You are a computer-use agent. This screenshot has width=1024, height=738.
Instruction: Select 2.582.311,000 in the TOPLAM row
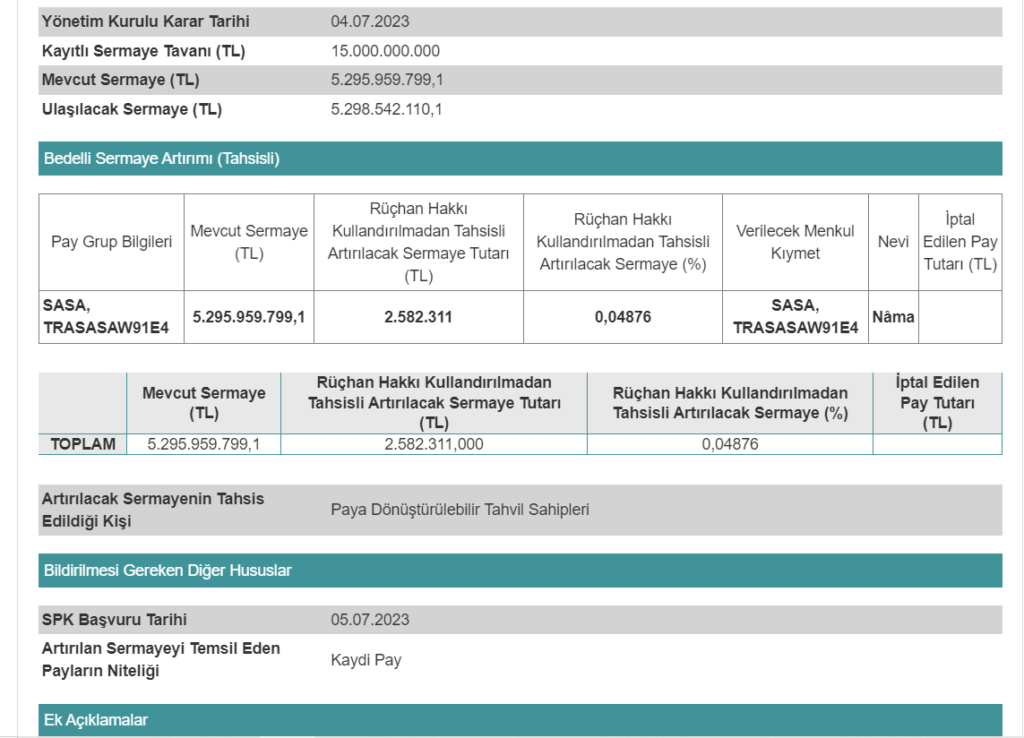434,444
